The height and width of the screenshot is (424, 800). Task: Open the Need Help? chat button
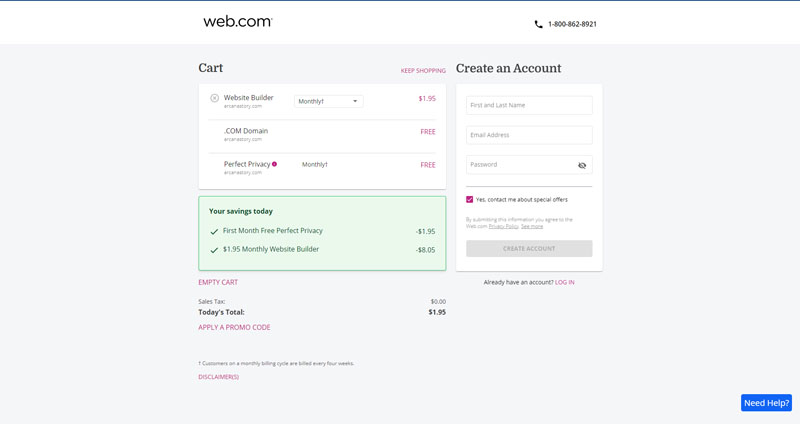766,403
